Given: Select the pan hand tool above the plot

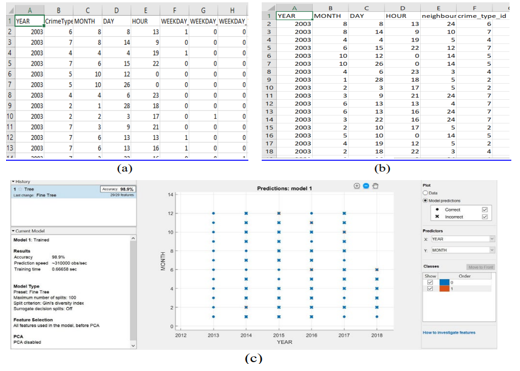Looking at the screenshot, I should click(x=375, y=186).
